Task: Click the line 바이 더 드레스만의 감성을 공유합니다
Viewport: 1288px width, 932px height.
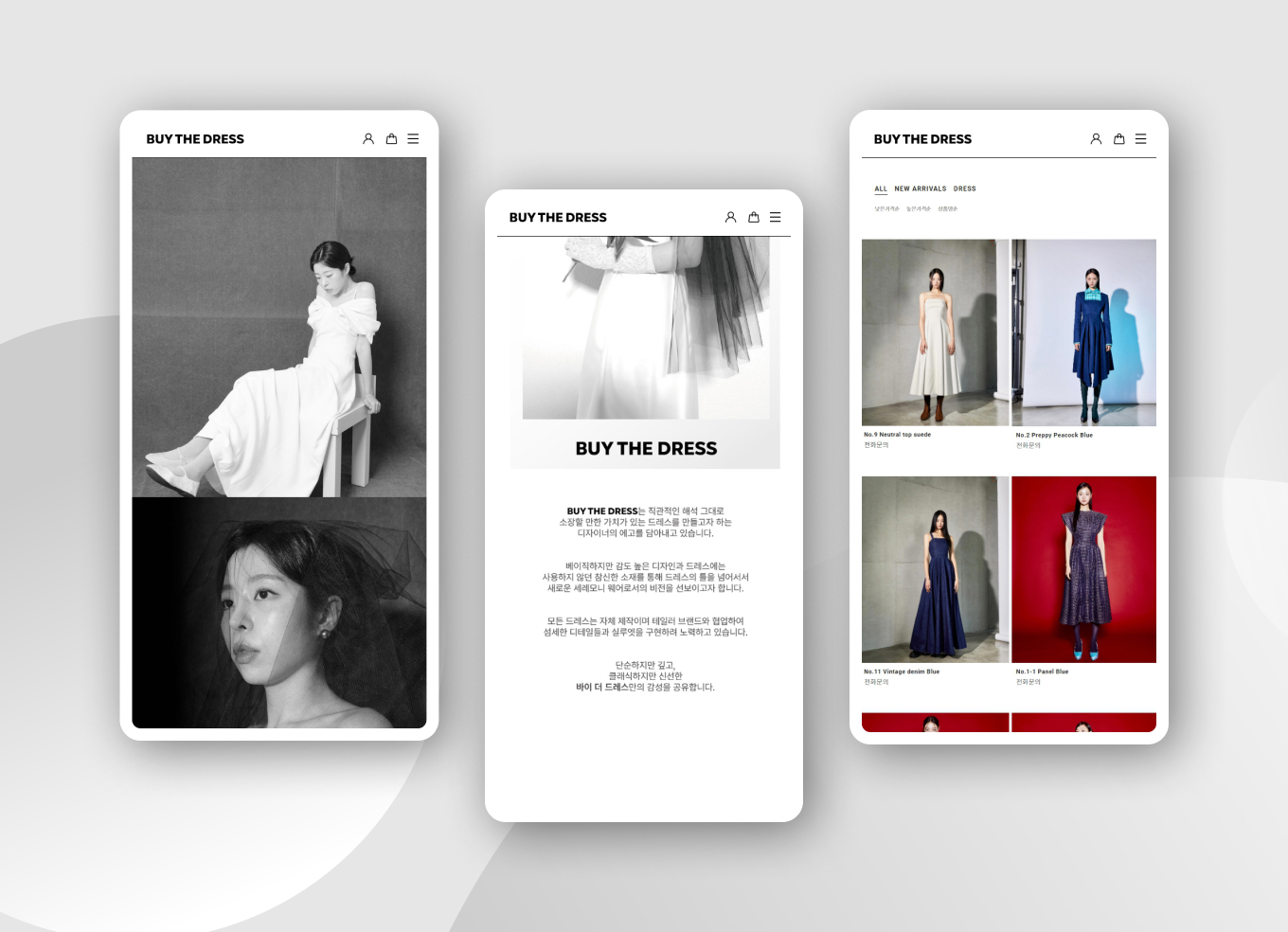Action: tap(646, 688)
